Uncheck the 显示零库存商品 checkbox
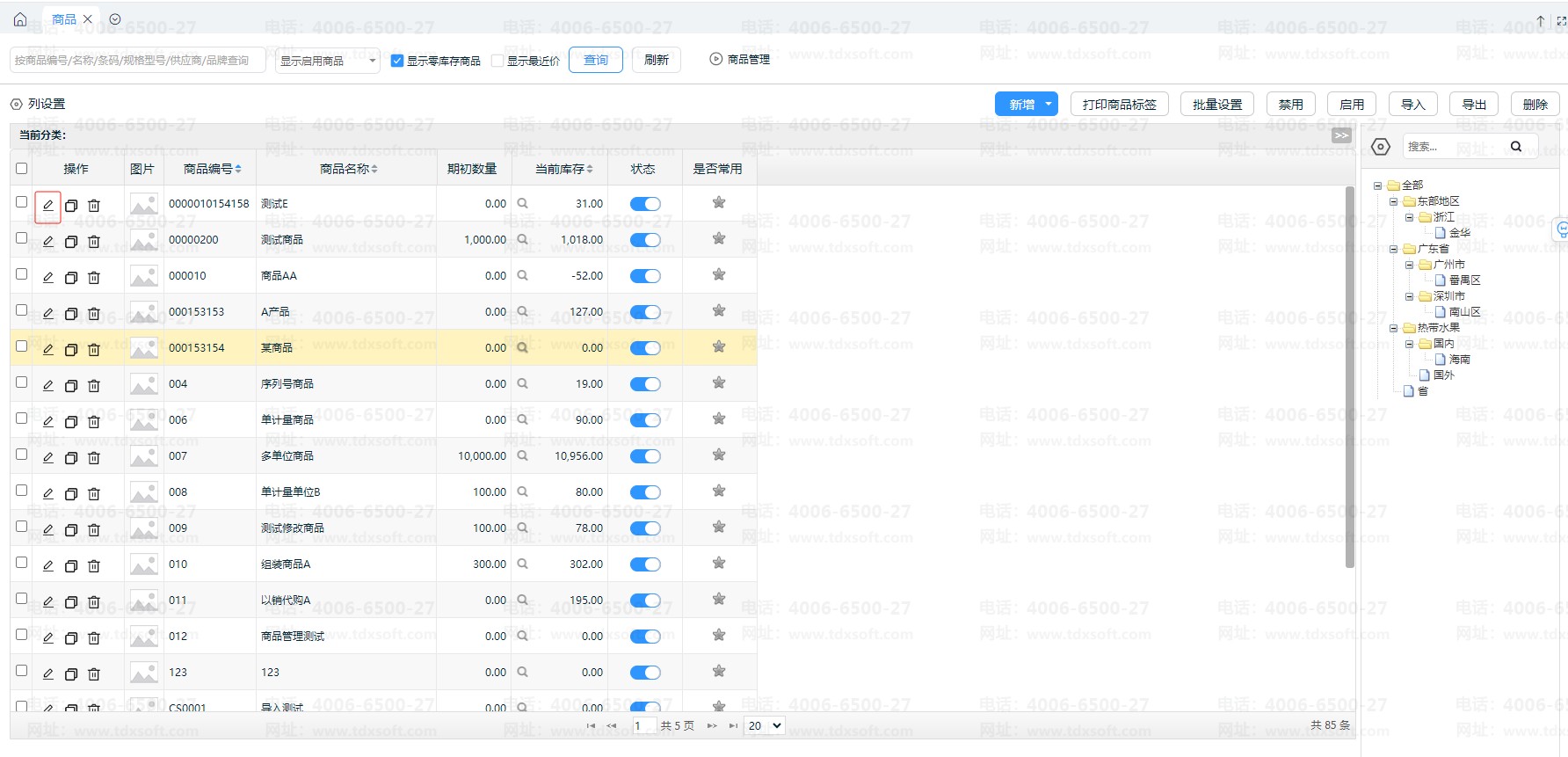This screenshot has height=757, width=1568. point(397,61)
